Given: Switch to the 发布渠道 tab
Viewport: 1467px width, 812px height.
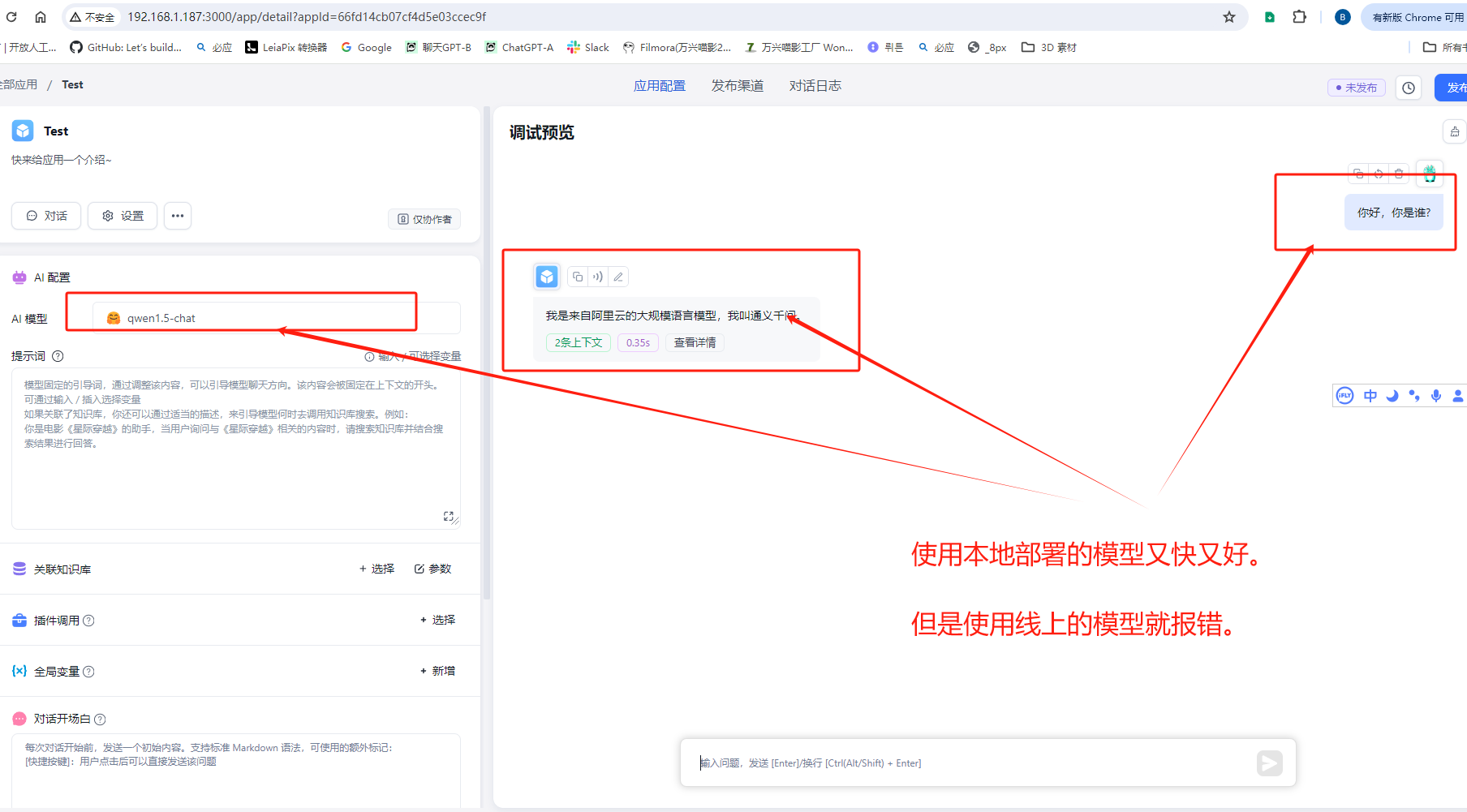Looking at the screenshot, I should (x=737, y=86).
